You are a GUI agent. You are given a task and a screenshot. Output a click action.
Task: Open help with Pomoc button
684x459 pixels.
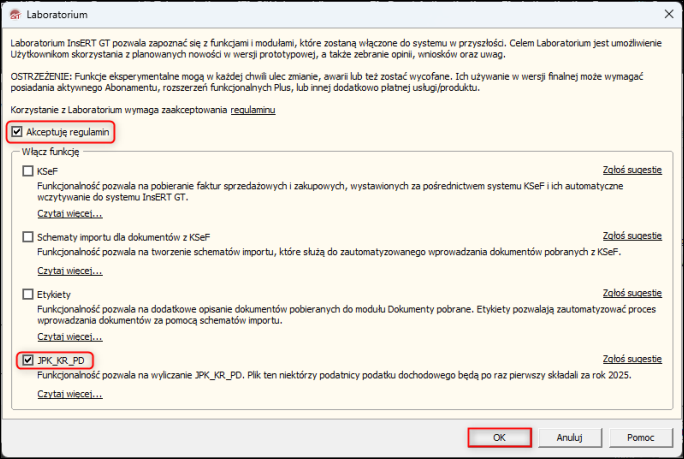pos(640,438)
